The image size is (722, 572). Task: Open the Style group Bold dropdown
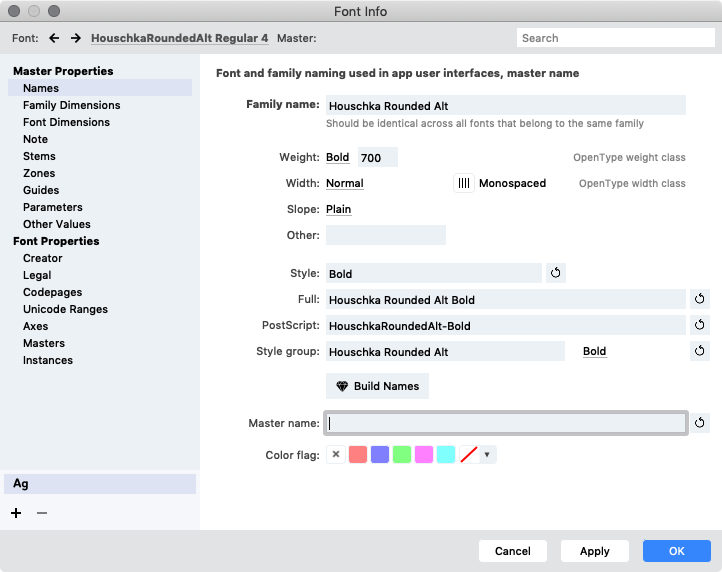coord(594,351)
